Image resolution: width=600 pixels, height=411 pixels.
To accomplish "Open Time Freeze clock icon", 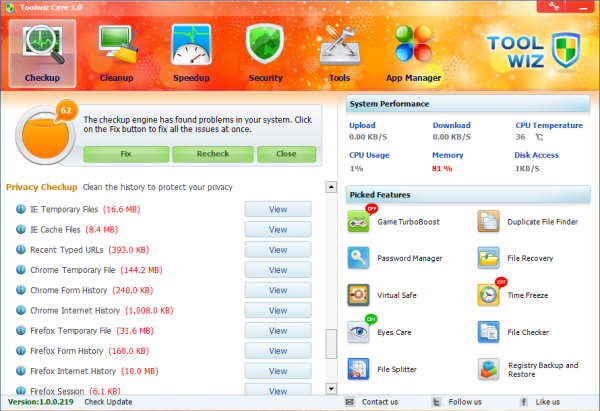I will (489, 295).
